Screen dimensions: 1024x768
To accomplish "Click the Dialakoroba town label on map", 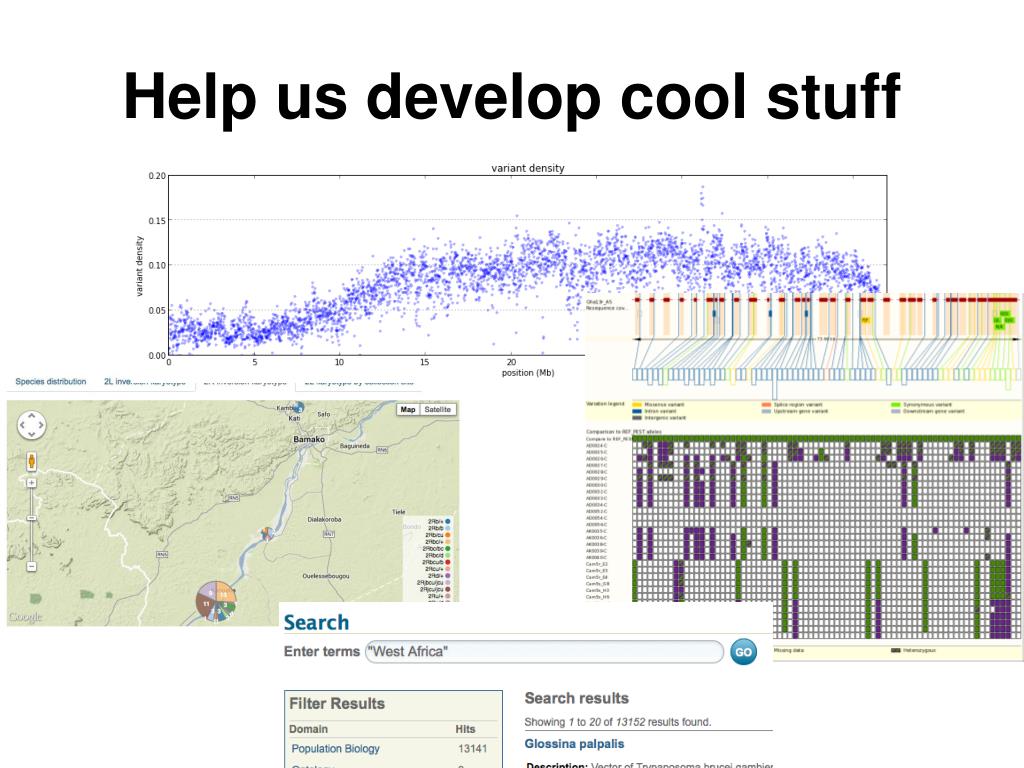I will (324, 519).
